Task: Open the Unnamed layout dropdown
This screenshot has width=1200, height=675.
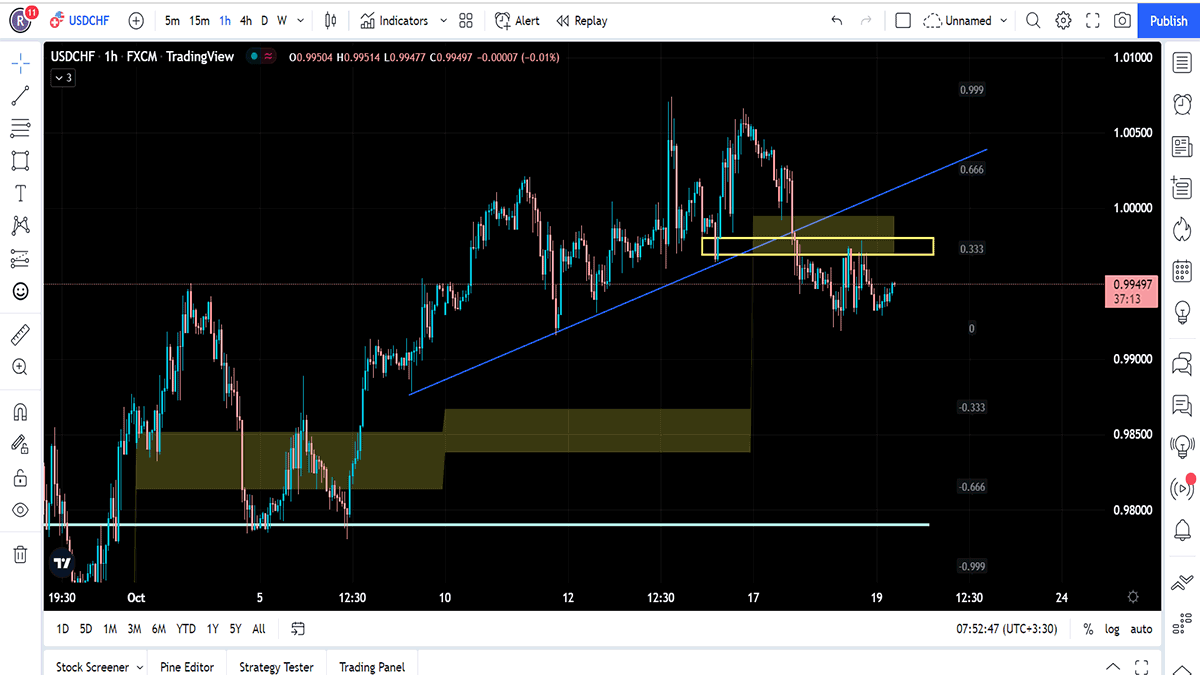Action: pos(966,20)
